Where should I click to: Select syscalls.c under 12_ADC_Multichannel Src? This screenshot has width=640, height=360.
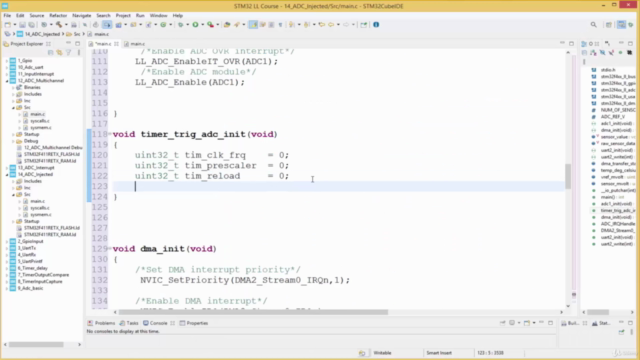tap(40, 121)
